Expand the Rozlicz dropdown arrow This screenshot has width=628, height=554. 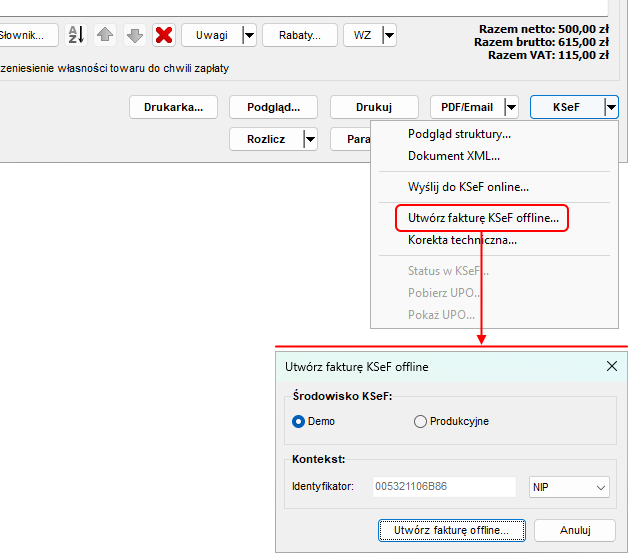pyautogui.click(x=310, y=139)
